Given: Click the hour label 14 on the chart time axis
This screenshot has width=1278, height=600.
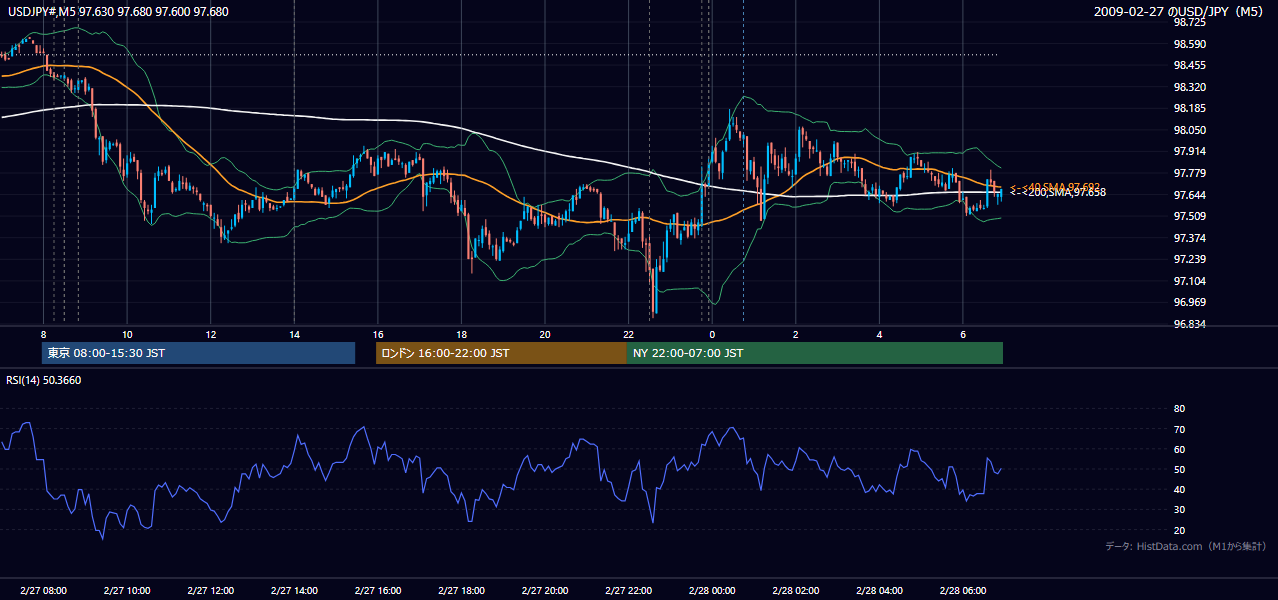Looking at the screenshot, I should 294,334.
